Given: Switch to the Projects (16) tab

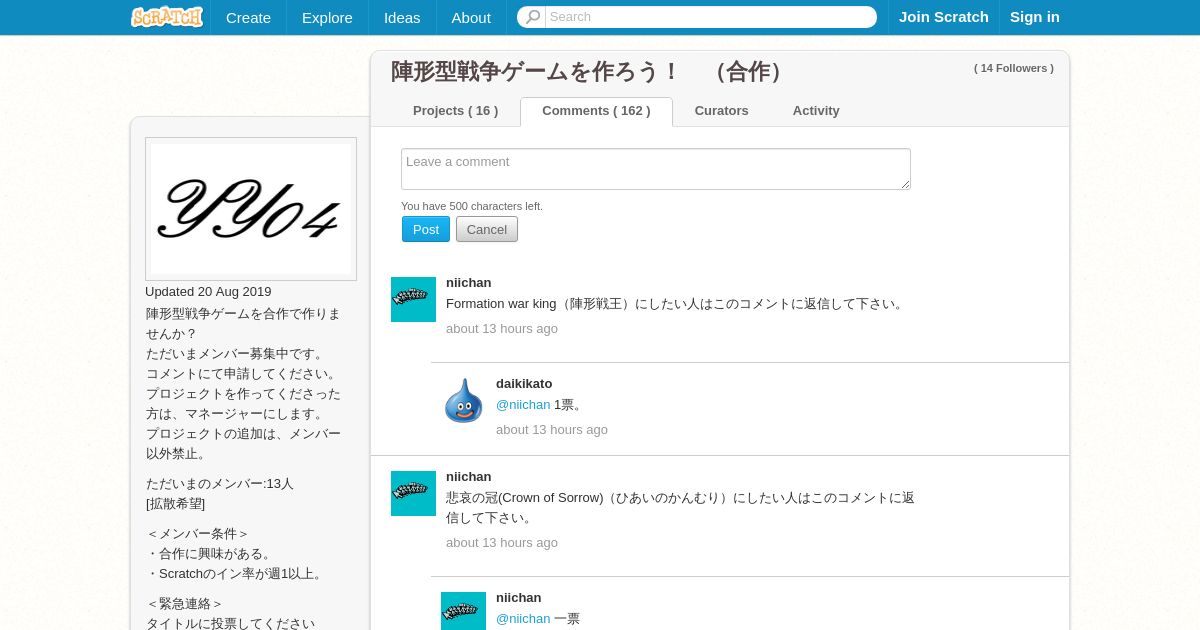Looking at the screenshot, I should point(455,111).
